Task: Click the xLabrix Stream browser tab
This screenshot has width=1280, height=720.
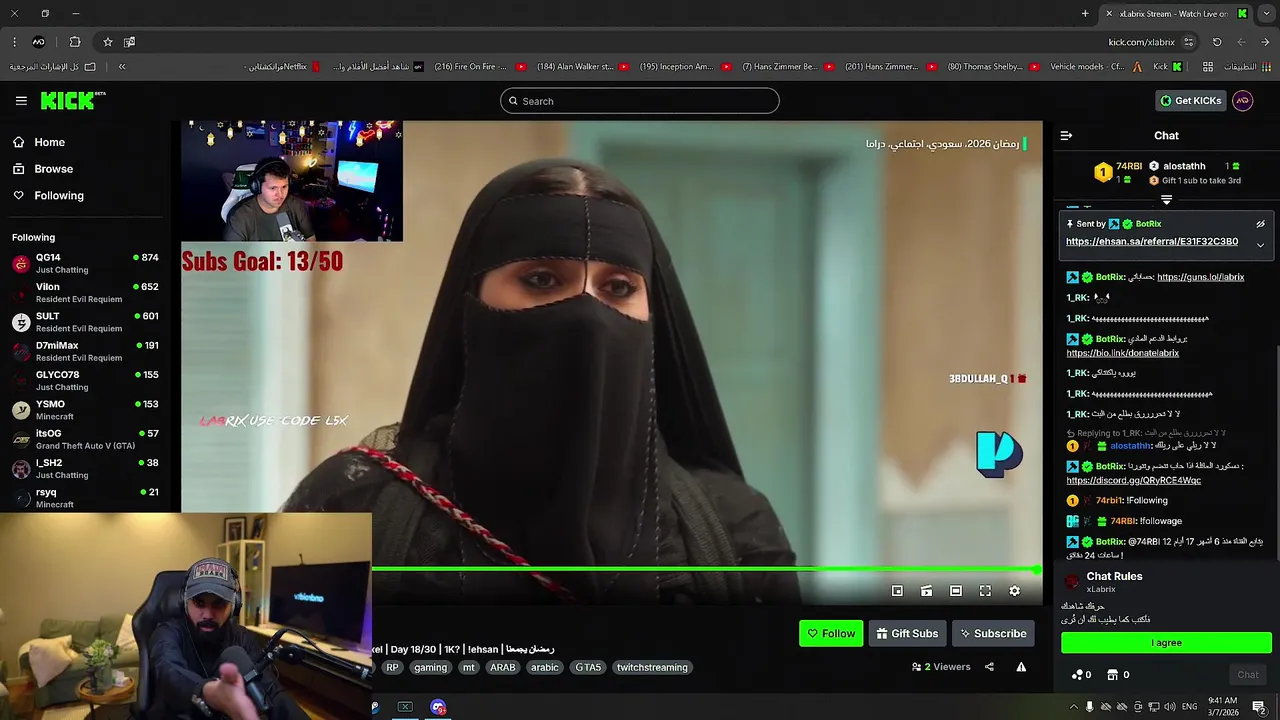Action: 1175,13
